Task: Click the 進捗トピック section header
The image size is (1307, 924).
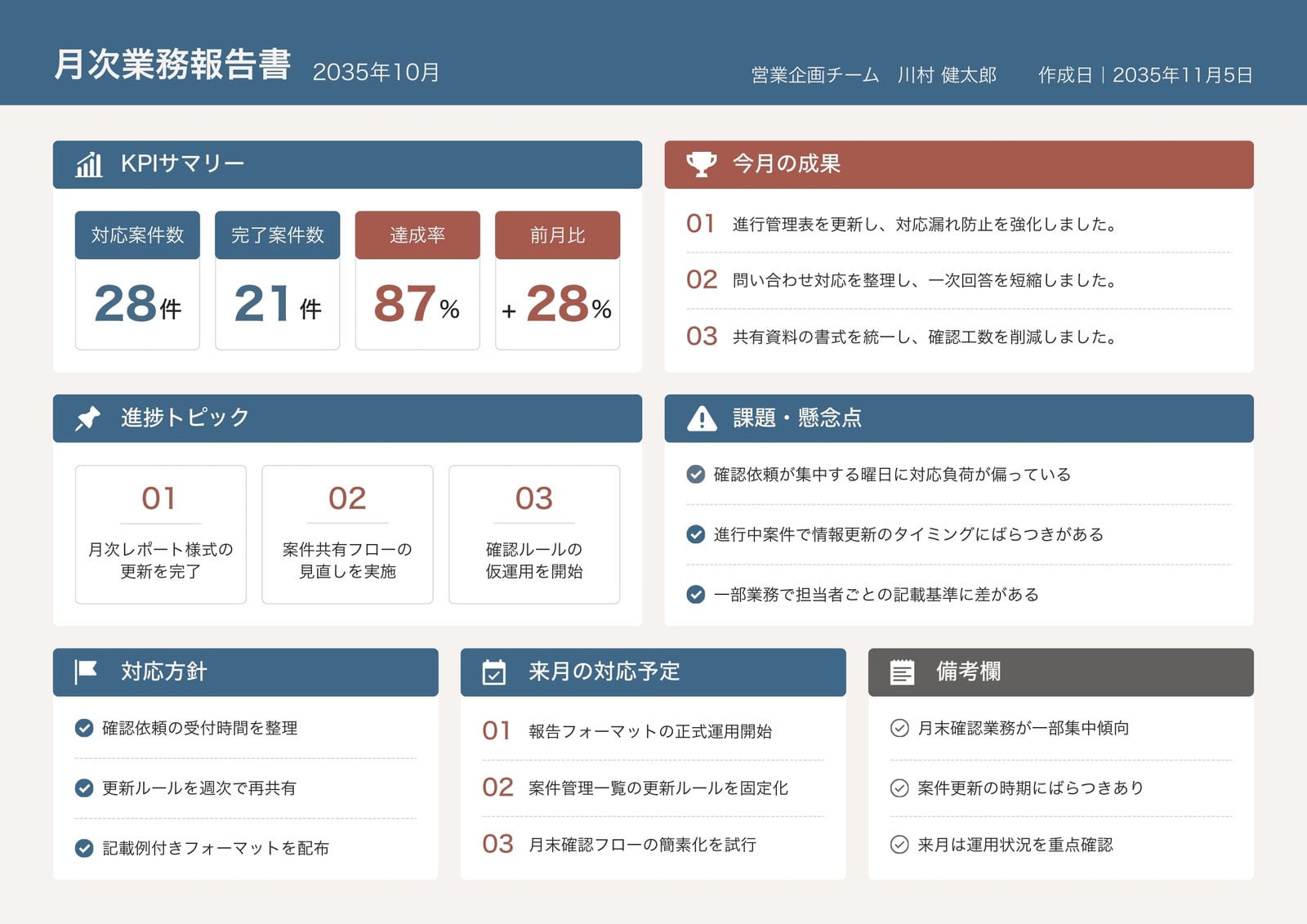Action: tap(347, 419)
